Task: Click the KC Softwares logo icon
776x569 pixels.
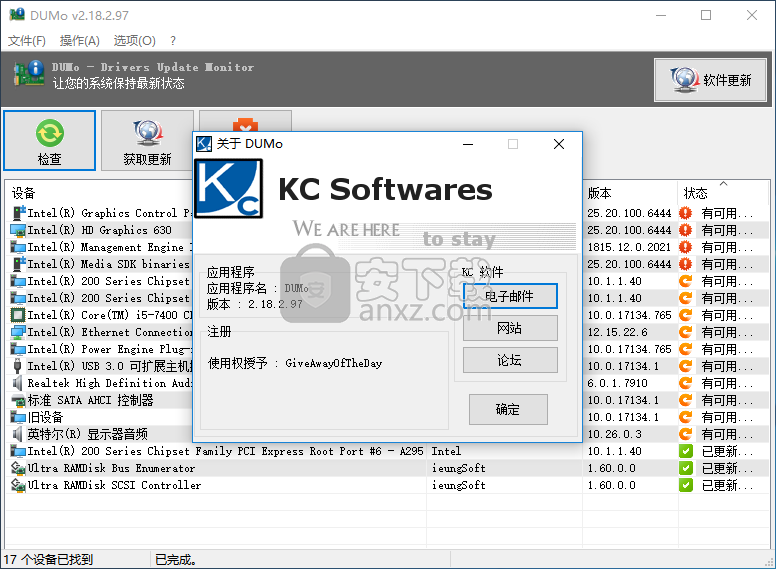Action: [229, 189]
